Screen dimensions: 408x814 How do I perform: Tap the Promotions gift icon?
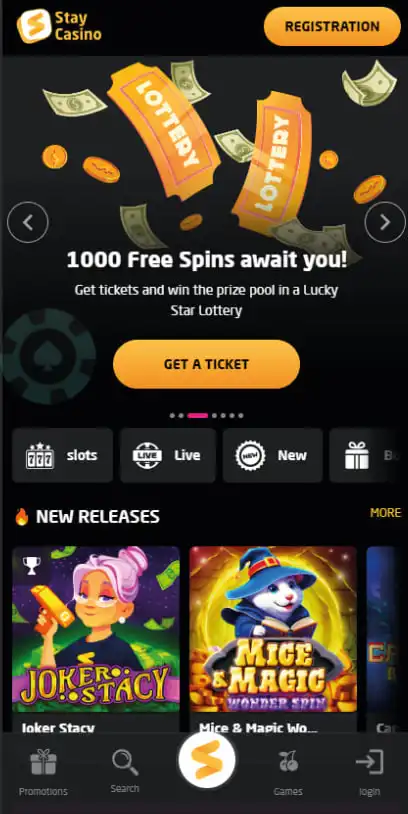point(43,762)
